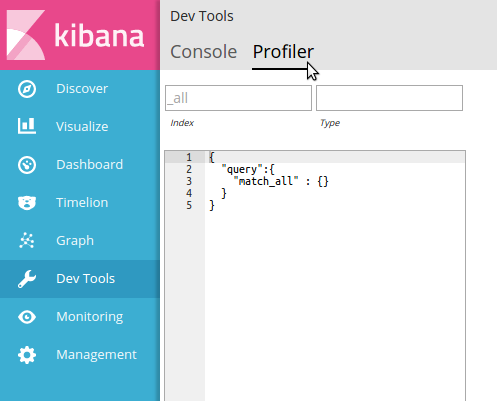This screenshot has height=401, width=497.
Task: Open the Discover section label
Action: [82, 89]
